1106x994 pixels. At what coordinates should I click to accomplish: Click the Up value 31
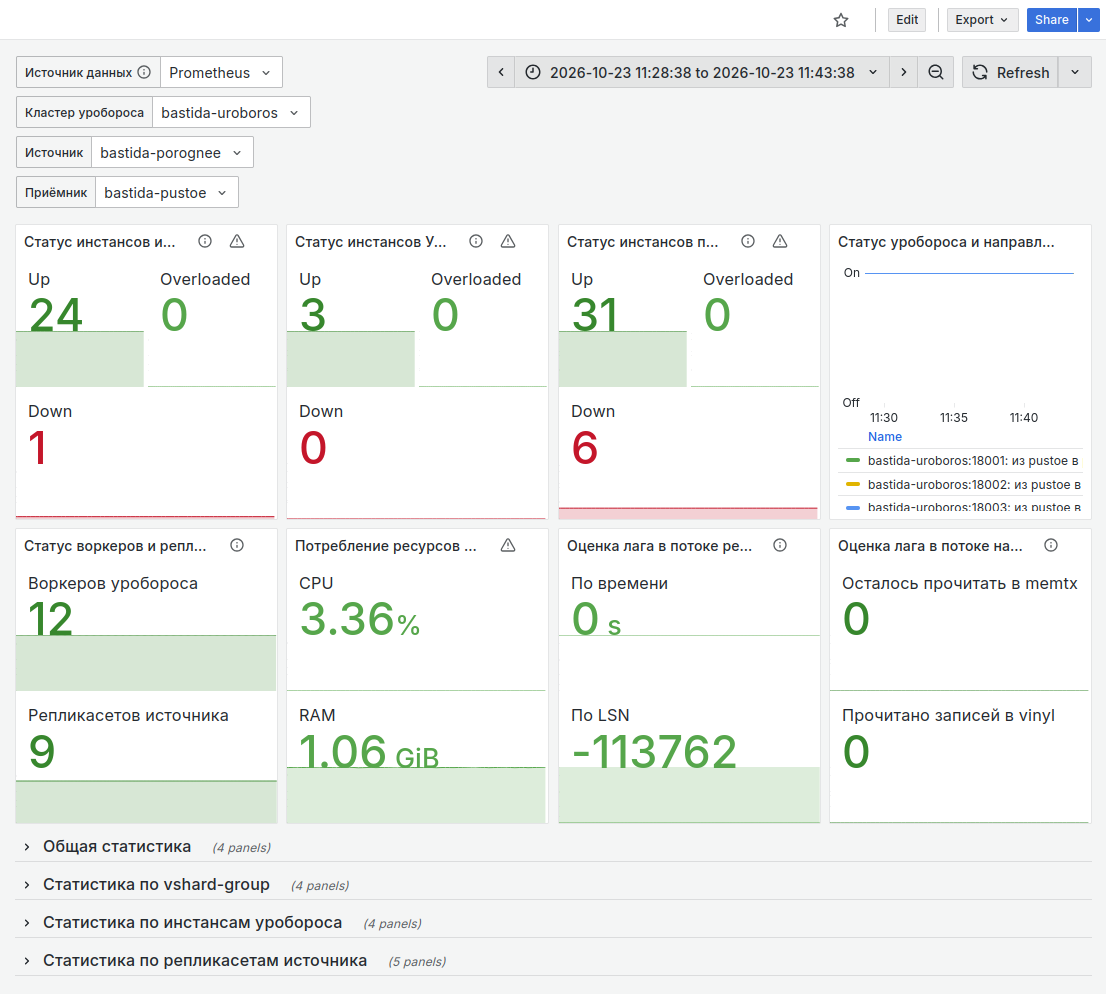tap(595, 314)
